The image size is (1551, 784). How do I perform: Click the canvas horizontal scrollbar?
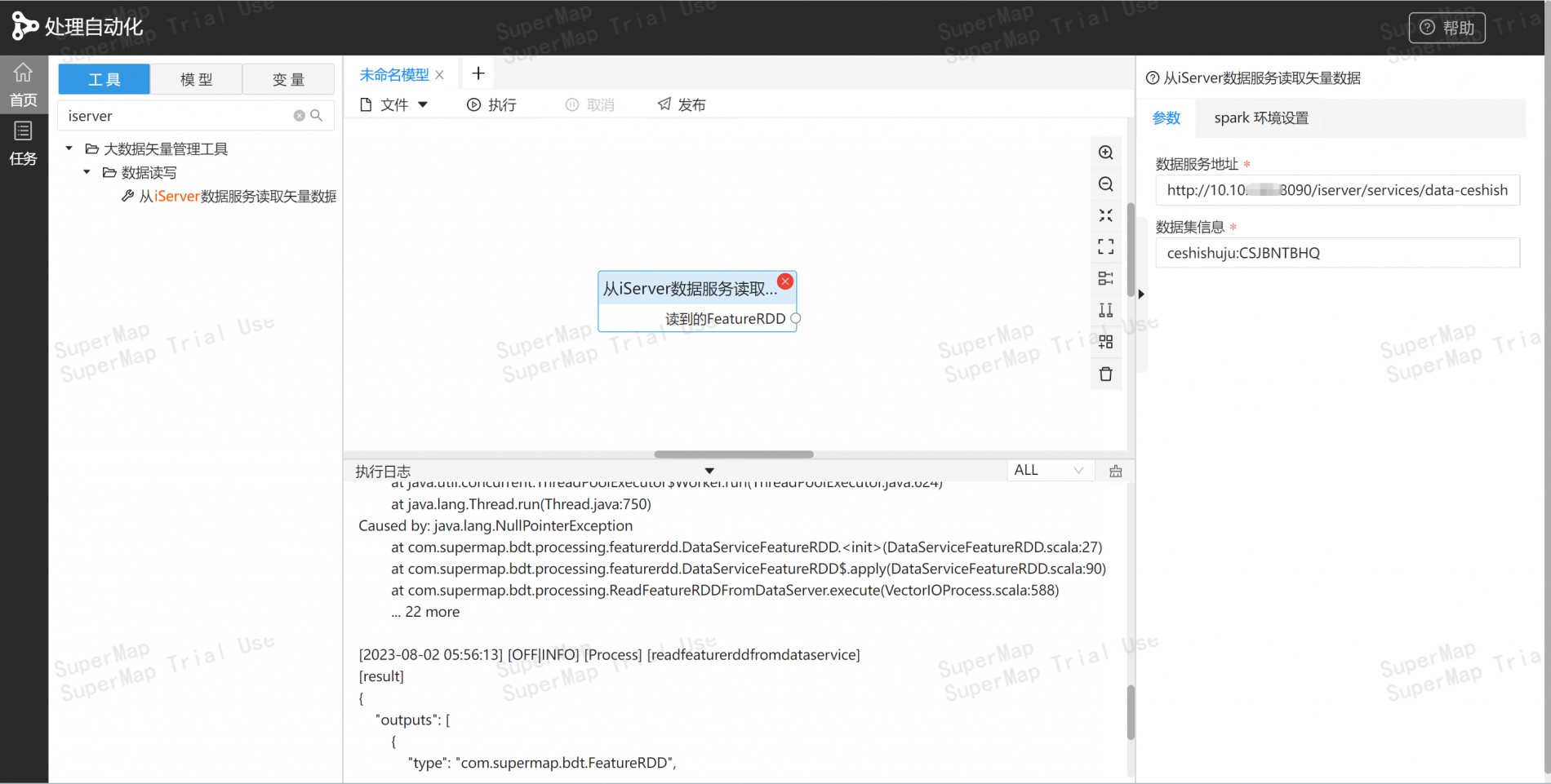click(734, 454)
